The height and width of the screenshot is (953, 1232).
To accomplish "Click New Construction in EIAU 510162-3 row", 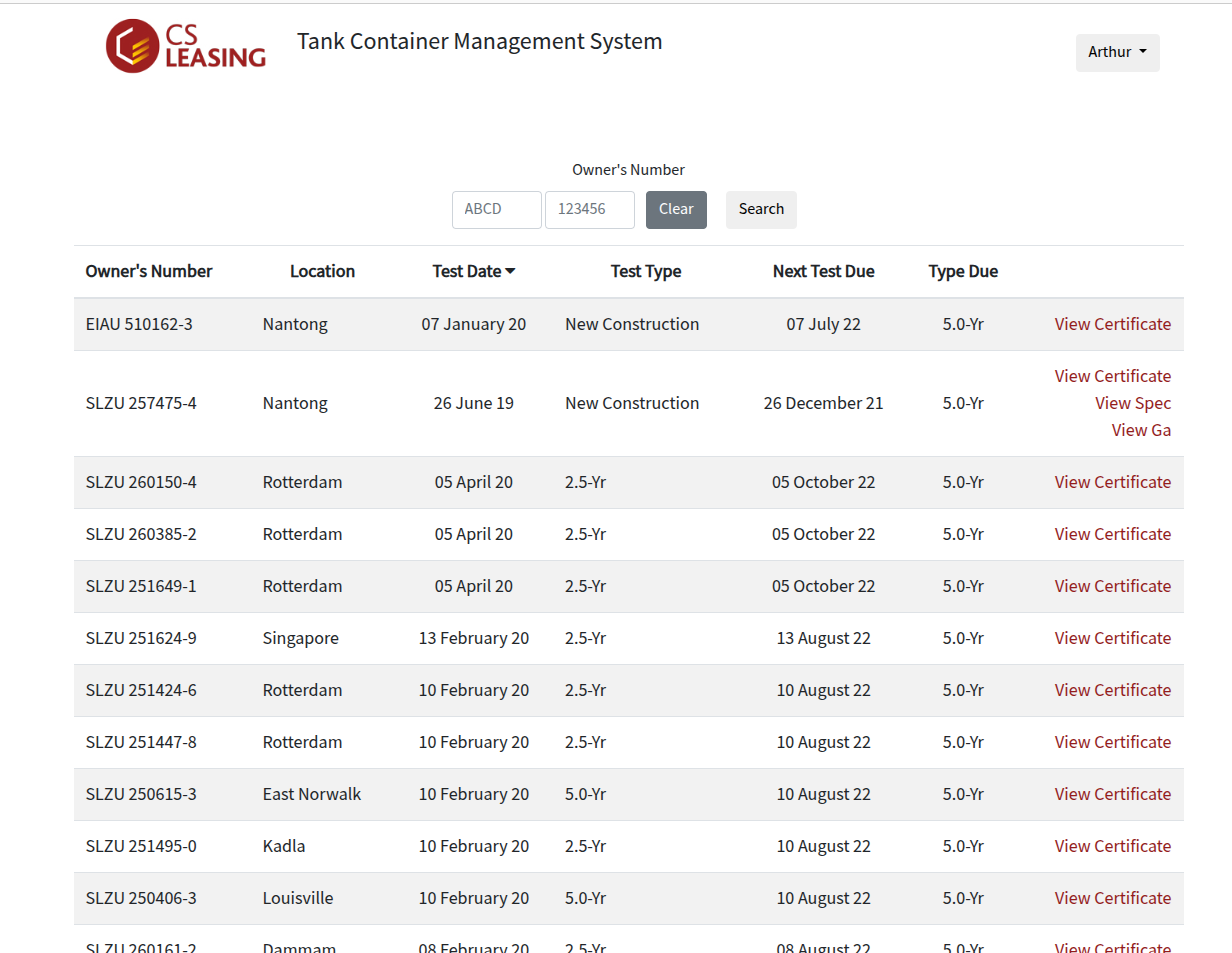I will 632,324.
